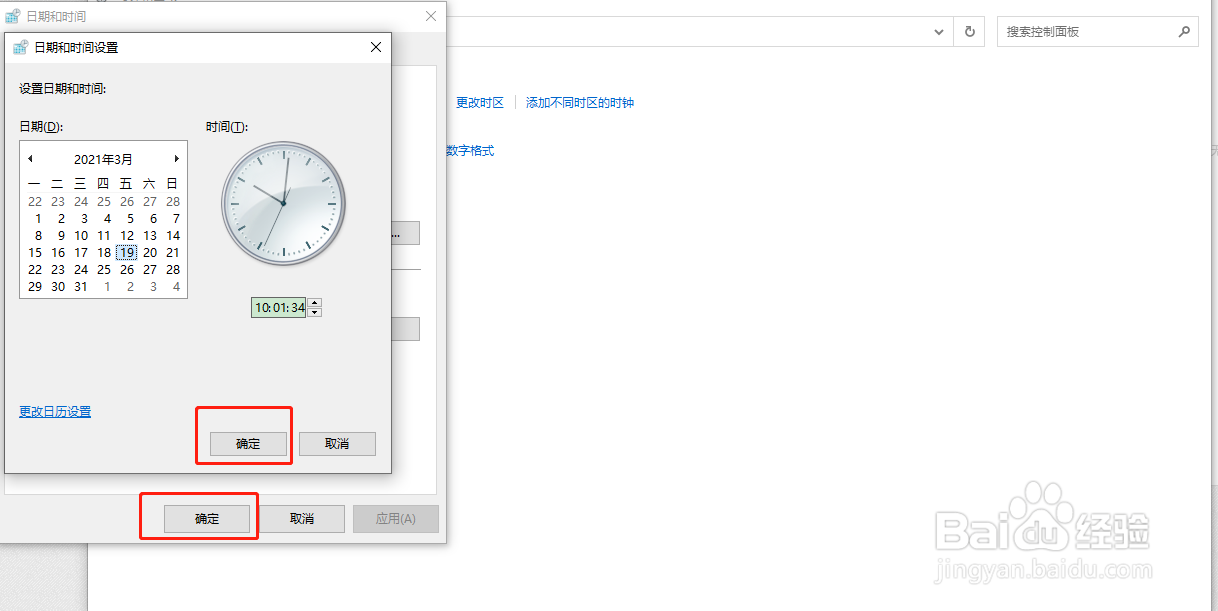Click the magnifier icon in the search box

pyautogui.click(x=1184, y=31)
